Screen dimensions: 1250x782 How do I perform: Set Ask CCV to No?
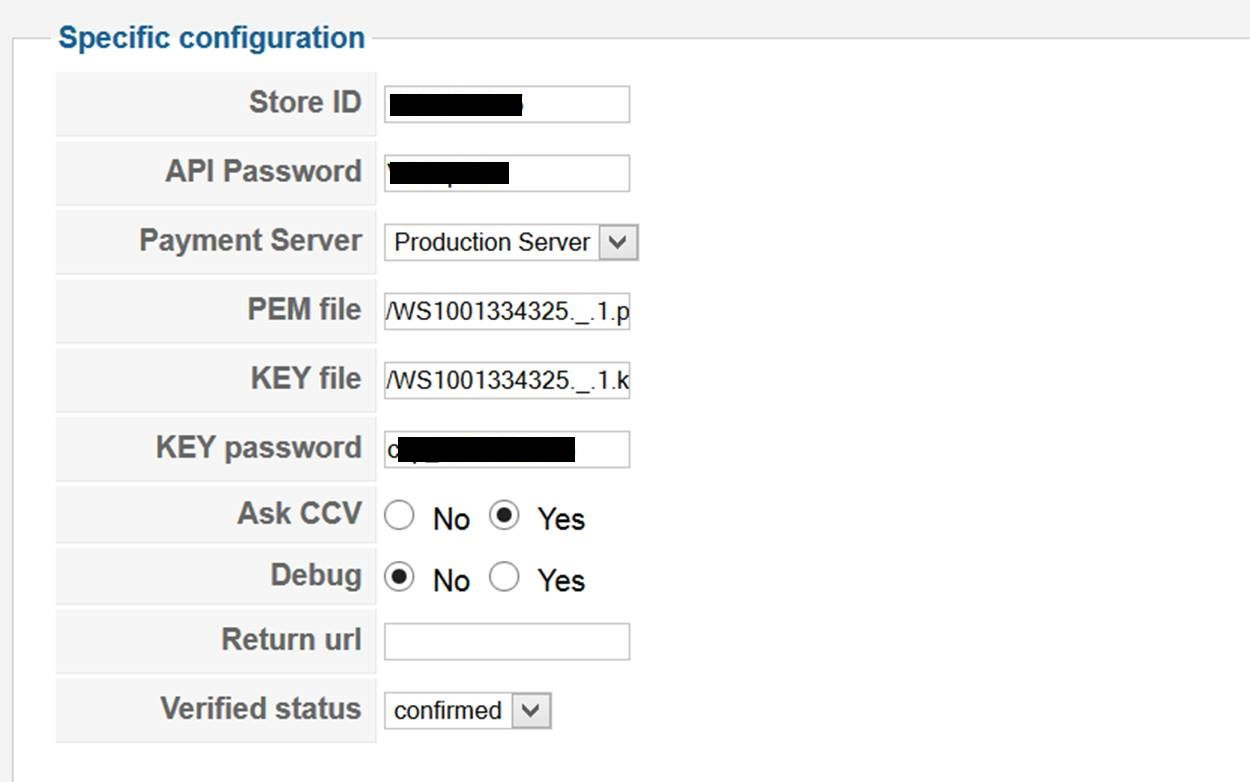click(399, 516)
